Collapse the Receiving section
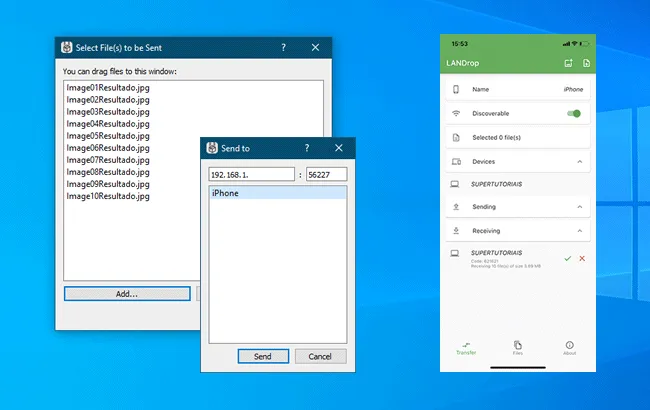 click(x=580, y=230)
